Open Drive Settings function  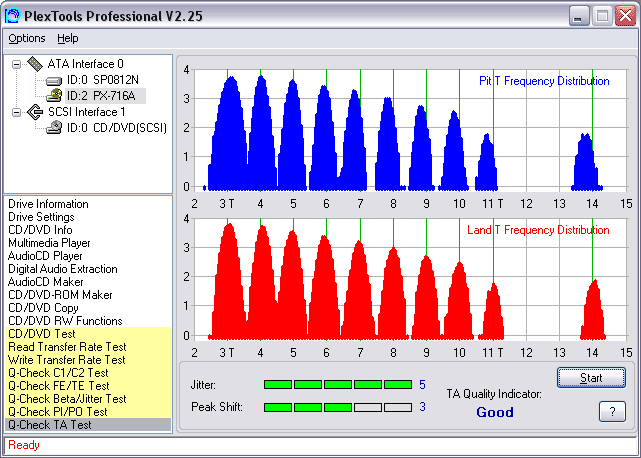(x=41, y=217)
